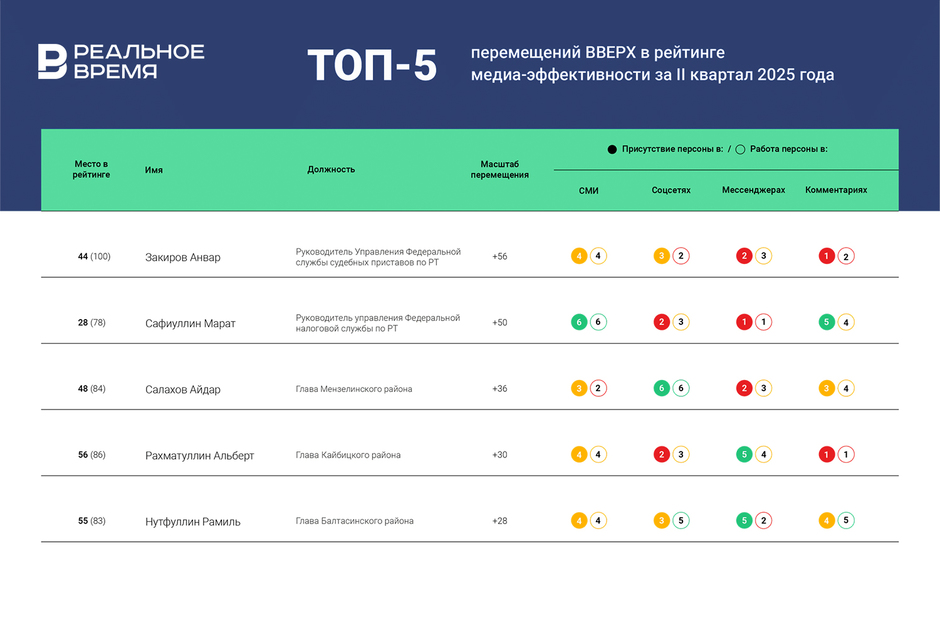Screen dimensions: 940x627
Task: Click filled green 6 Соцсетях badge for Салахов Айдар
Action: tap(661, 388)
